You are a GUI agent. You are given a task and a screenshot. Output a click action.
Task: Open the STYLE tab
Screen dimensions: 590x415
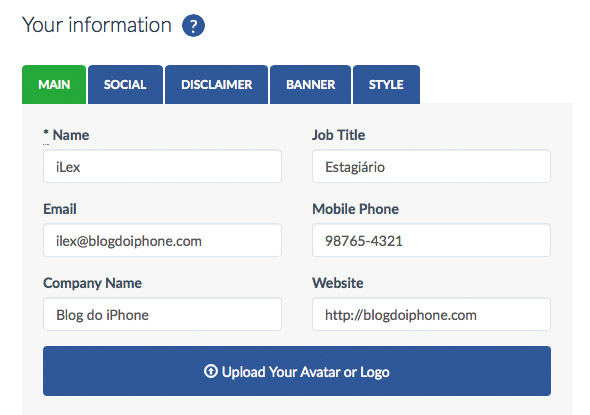tap(386, 84)
